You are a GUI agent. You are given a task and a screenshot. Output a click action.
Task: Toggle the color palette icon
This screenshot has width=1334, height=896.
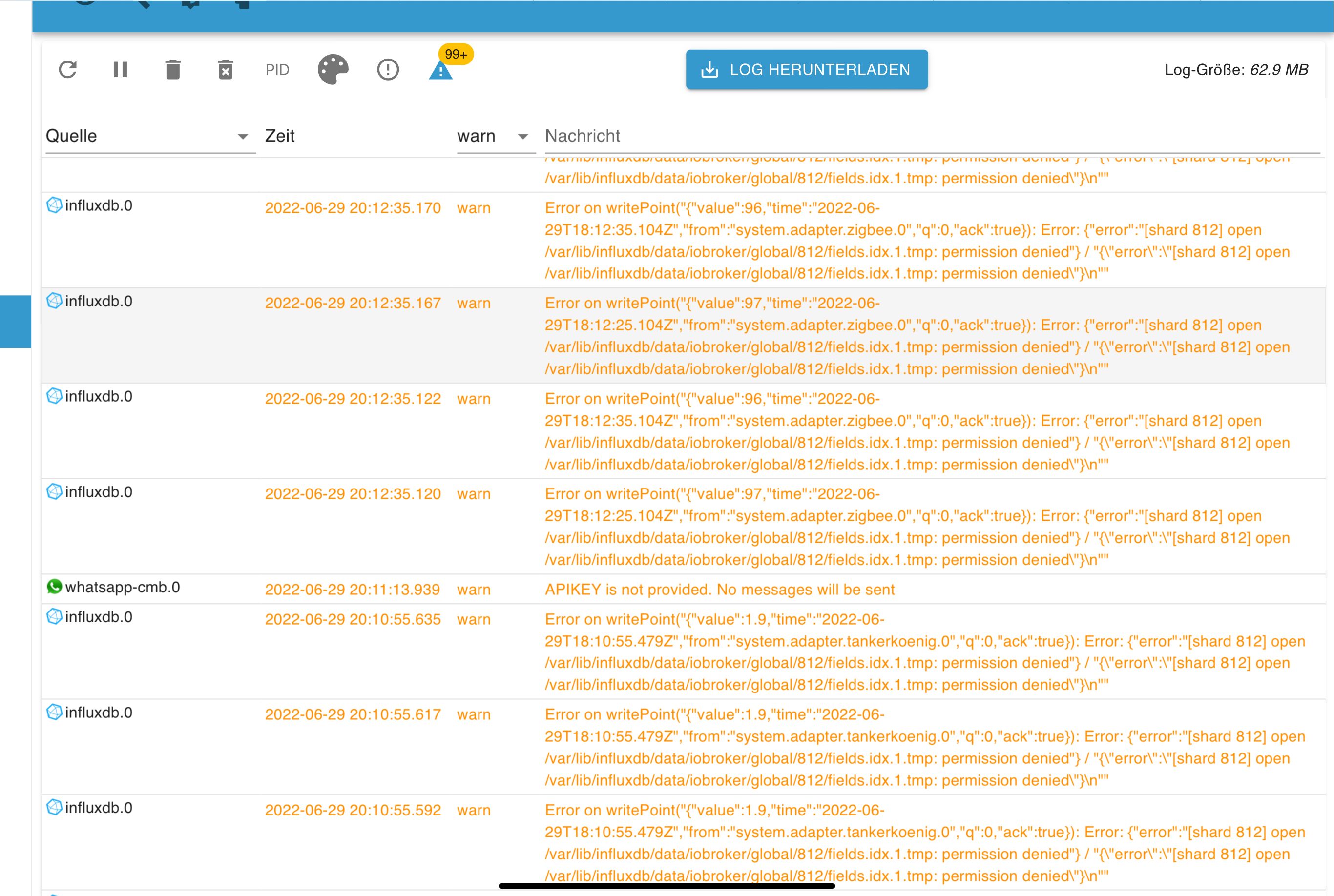[333, 70]
